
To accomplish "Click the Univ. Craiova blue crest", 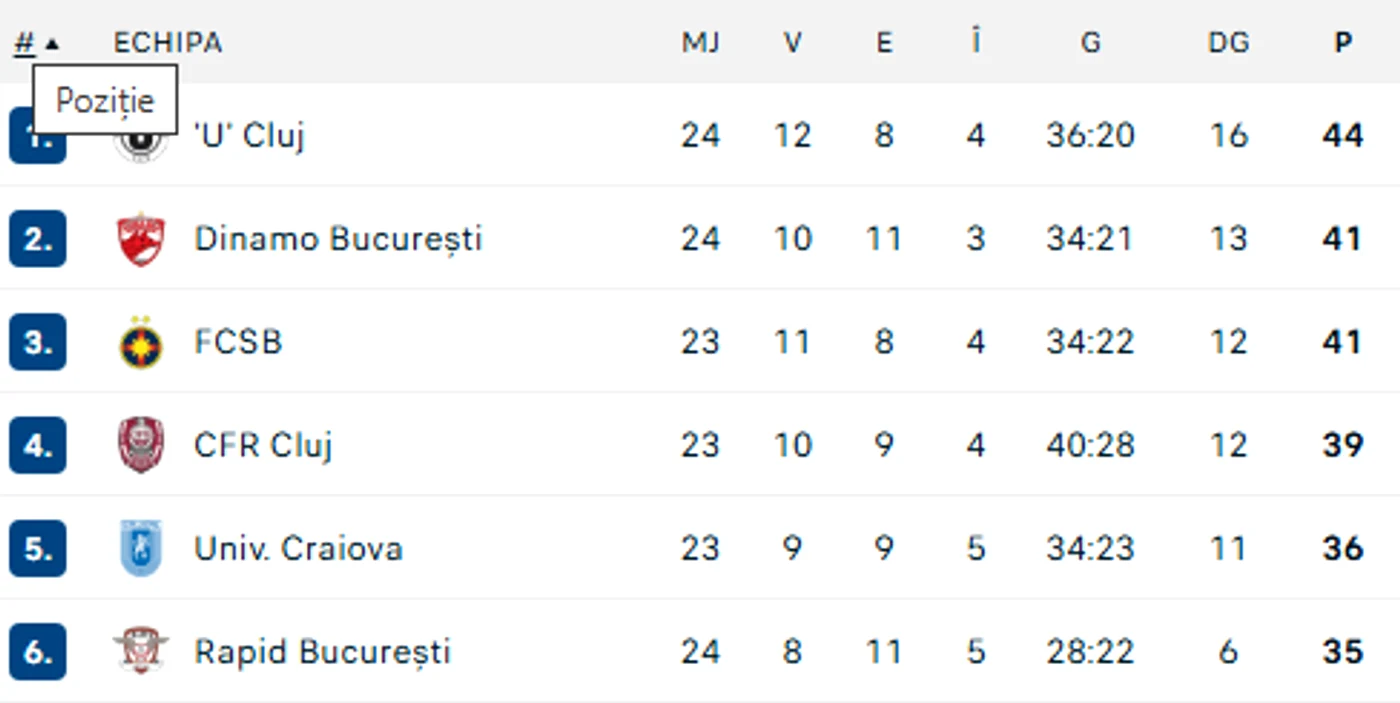I will pos(141,548).
